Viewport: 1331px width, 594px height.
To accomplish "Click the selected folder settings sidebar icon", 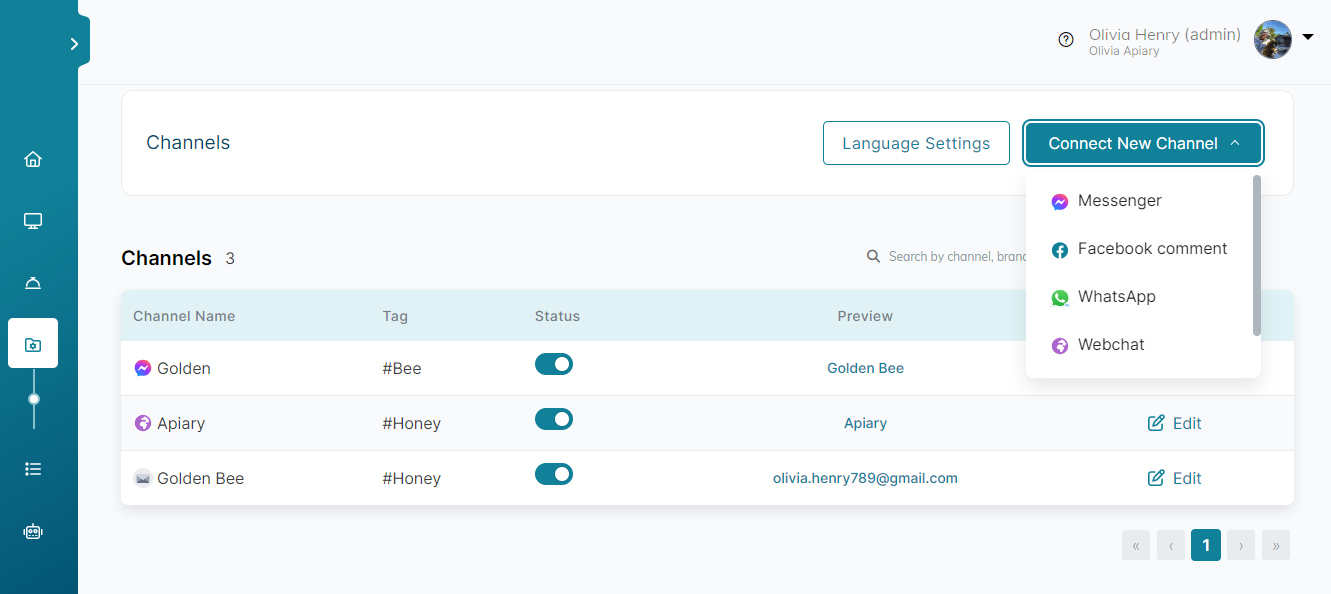I will click(33, 344).
